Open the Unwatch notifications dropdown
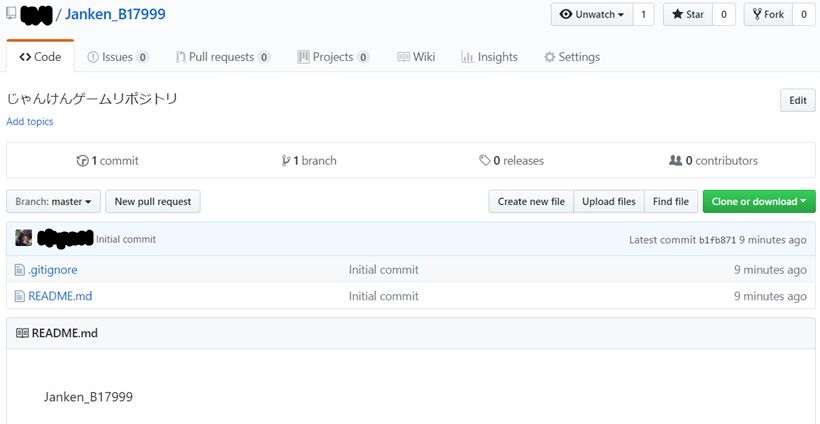Screen dimensions: 820x424 [593, 15]
